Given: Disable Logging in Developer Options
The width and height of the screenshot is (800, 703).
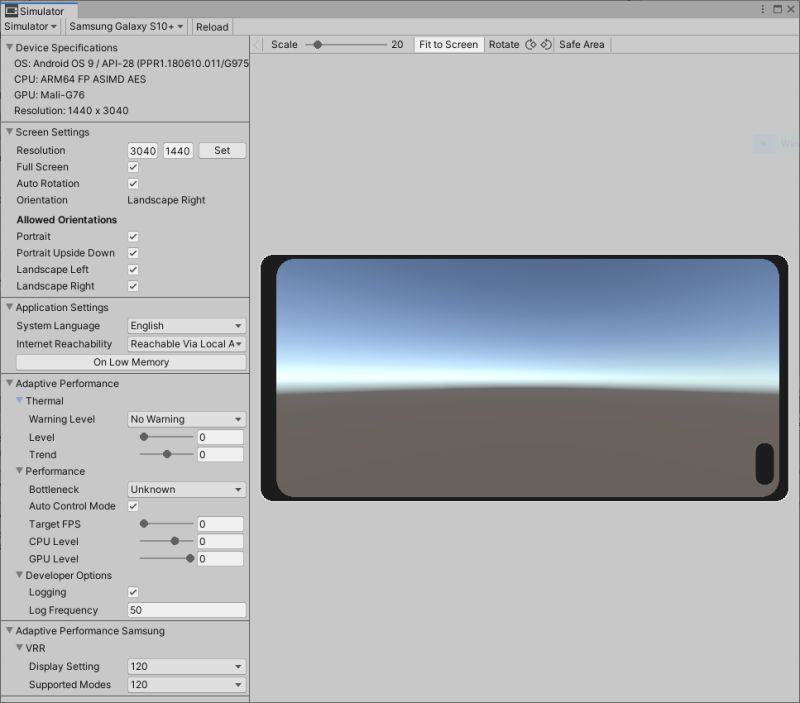Looking at the screenshot, I should click(131, 592).
